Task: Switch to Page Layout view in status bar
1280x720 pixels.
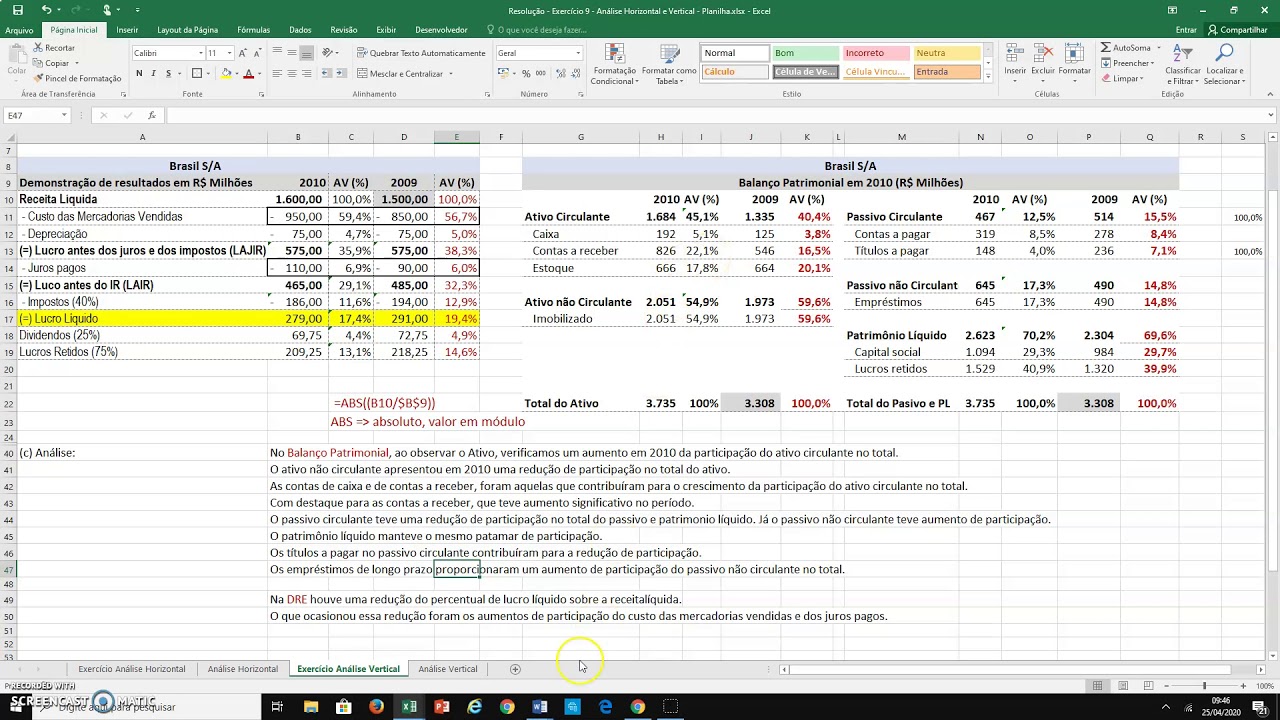Action: (1122, 686)
